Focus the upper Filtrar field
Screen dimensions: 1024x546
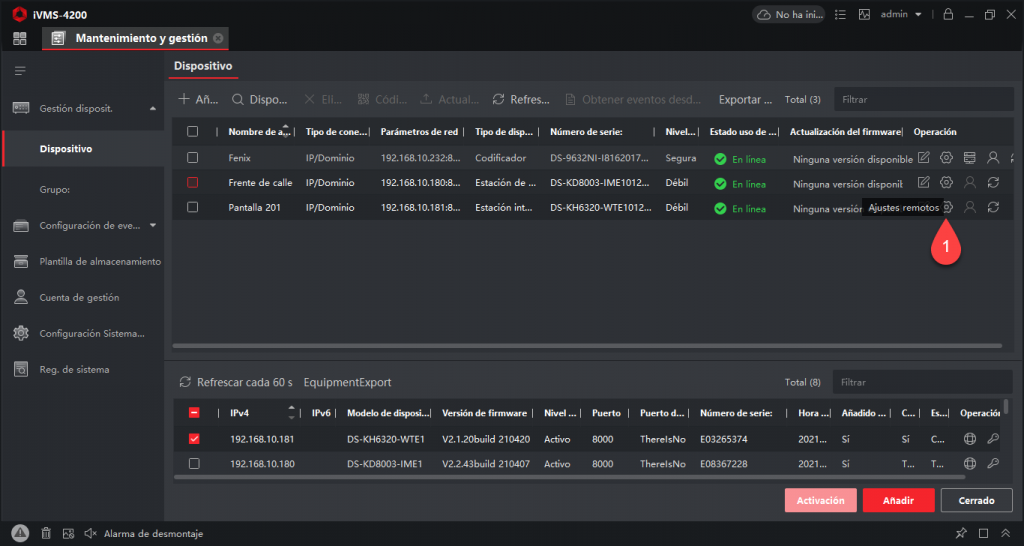(x=923, y=99)
